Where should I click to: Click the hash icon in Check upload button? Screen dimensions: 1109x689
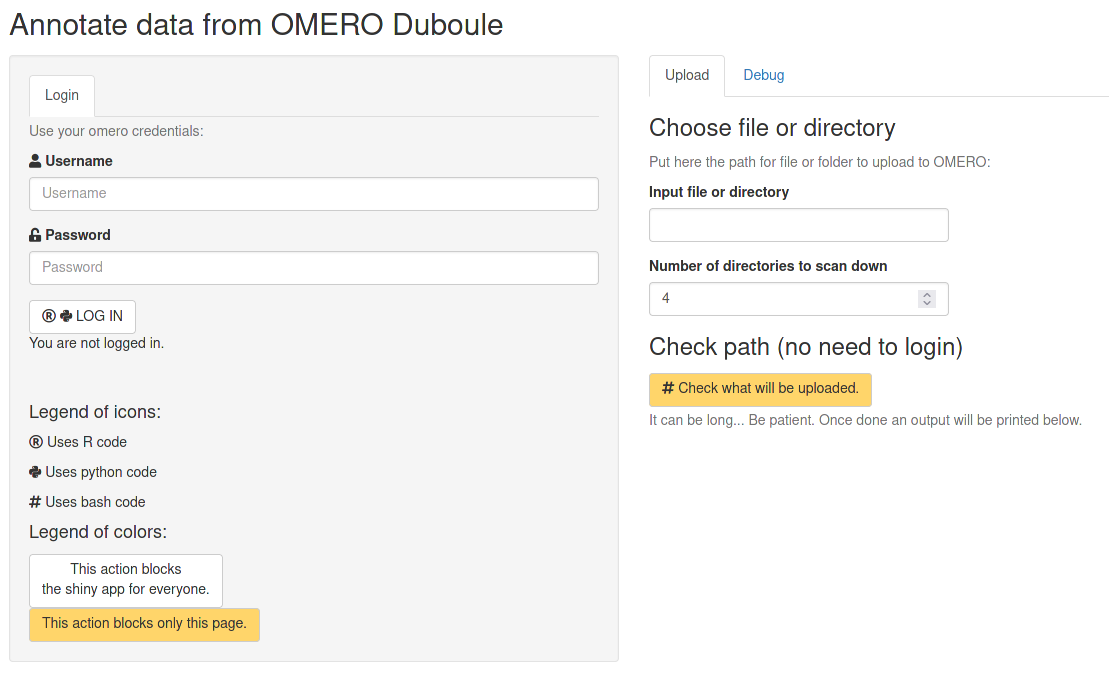[x=668, y=388]
